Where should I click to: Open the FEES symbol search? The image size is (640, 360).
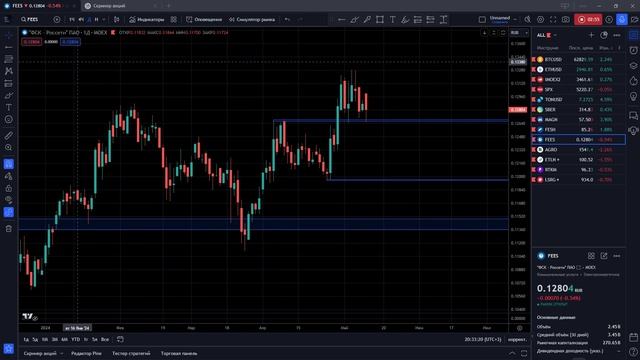point(30,19)
